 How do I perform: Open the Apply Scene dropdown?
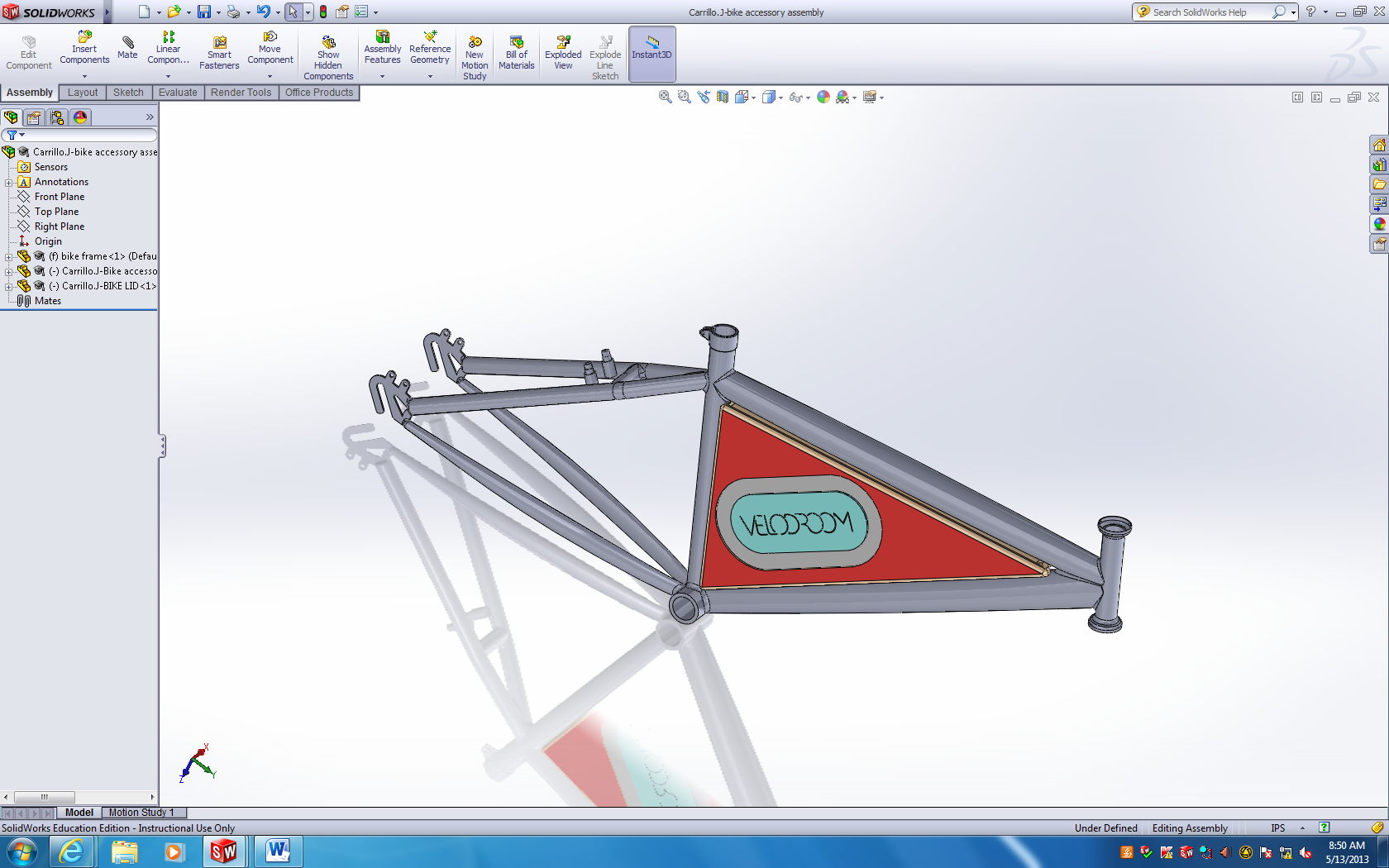pyautogui.click(x=854, y=98)
